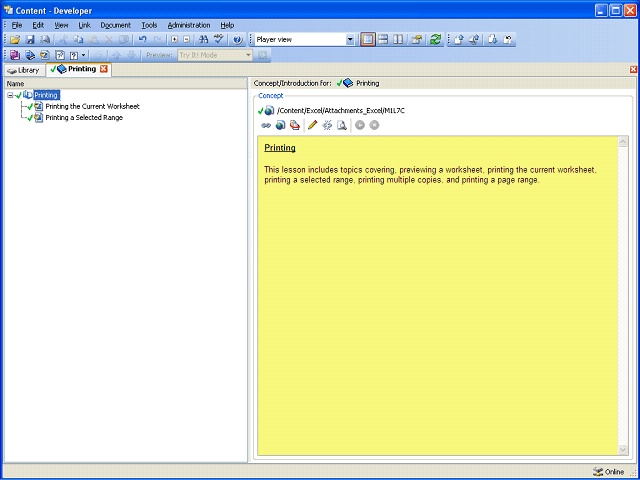
Task: Open help with the blue question mark
Action: 238,40
